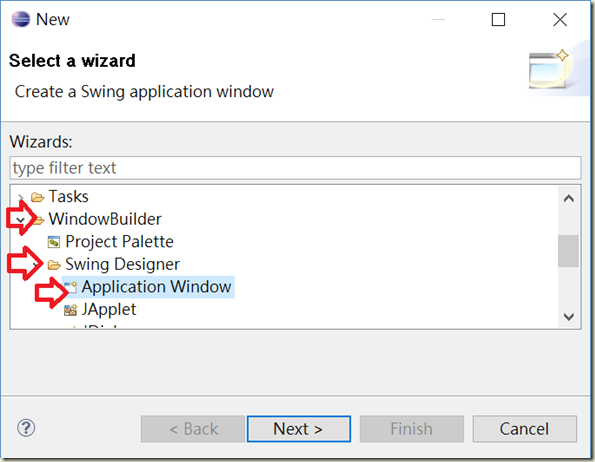595x462 pixels.
Task: Click the JApplet wizard icon
Action: [x=70, y=310]
